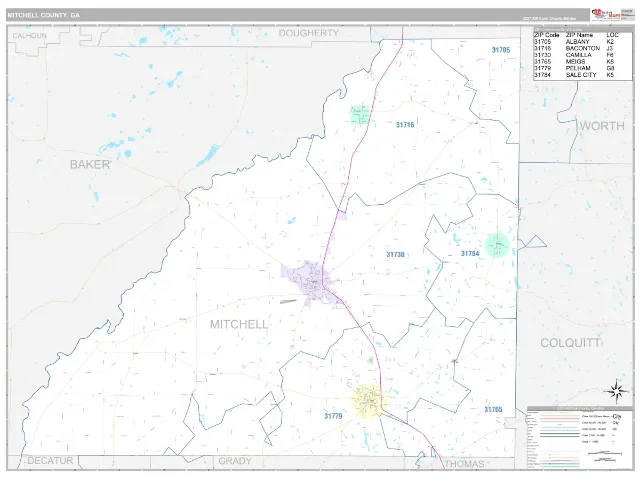Click the publisher logo in the header
640x480 pixels.
click(606, 14)
